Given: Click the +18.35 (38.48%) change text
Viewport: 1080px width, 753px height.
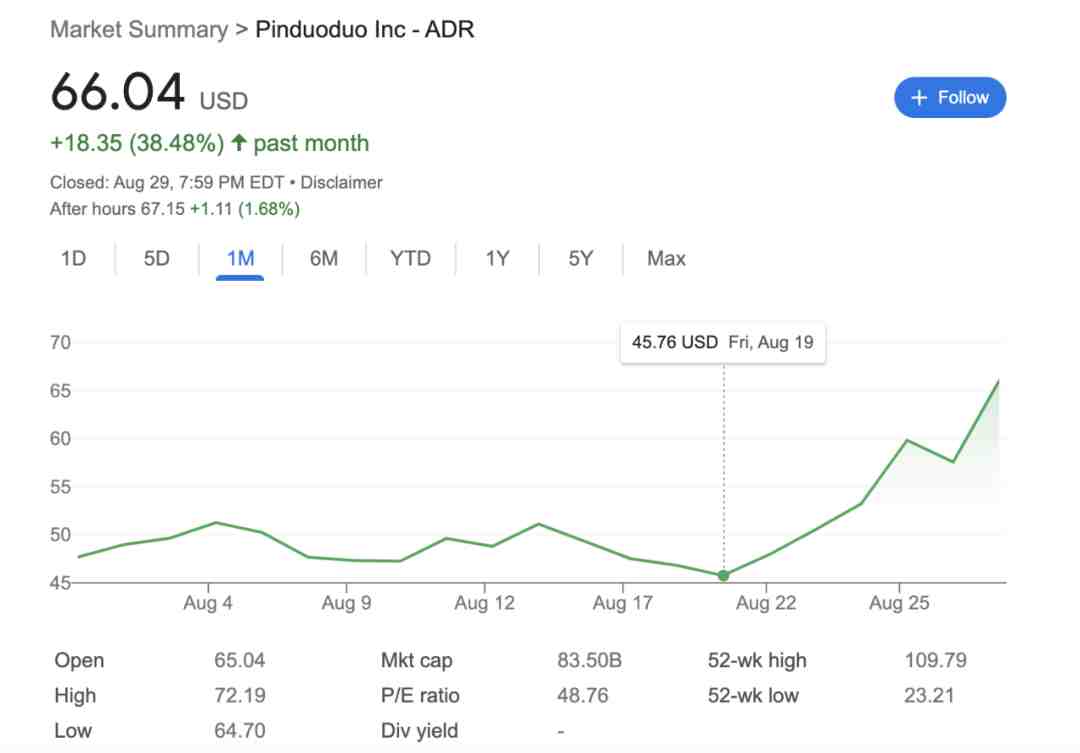Looking at the screenshot, I should tap(137, 143).
